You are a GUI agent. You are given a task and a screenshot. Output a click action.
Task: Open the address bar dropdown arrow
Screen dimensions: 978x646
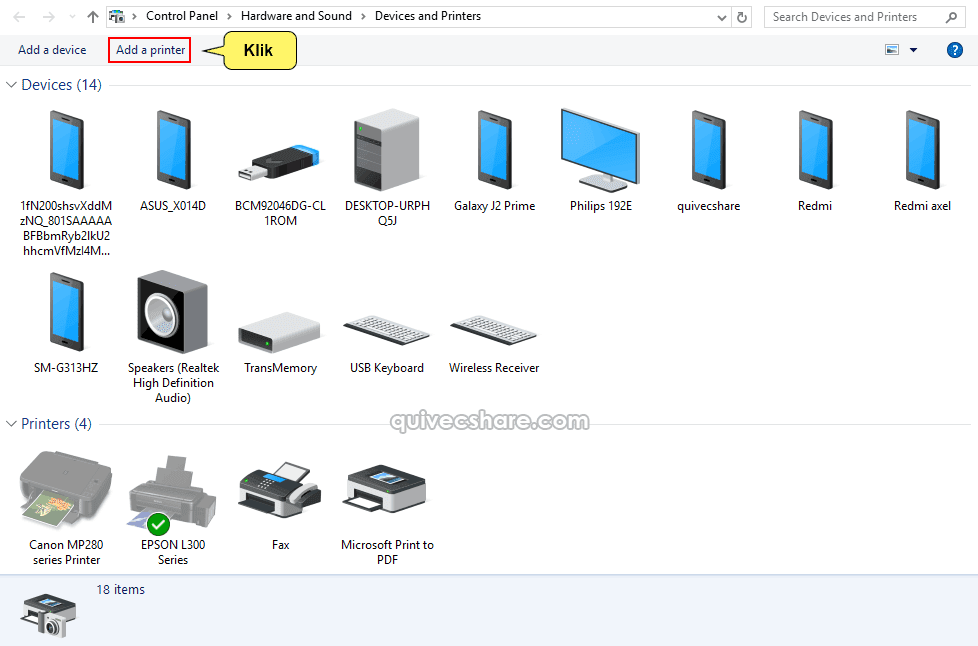[x=722, y=16]
